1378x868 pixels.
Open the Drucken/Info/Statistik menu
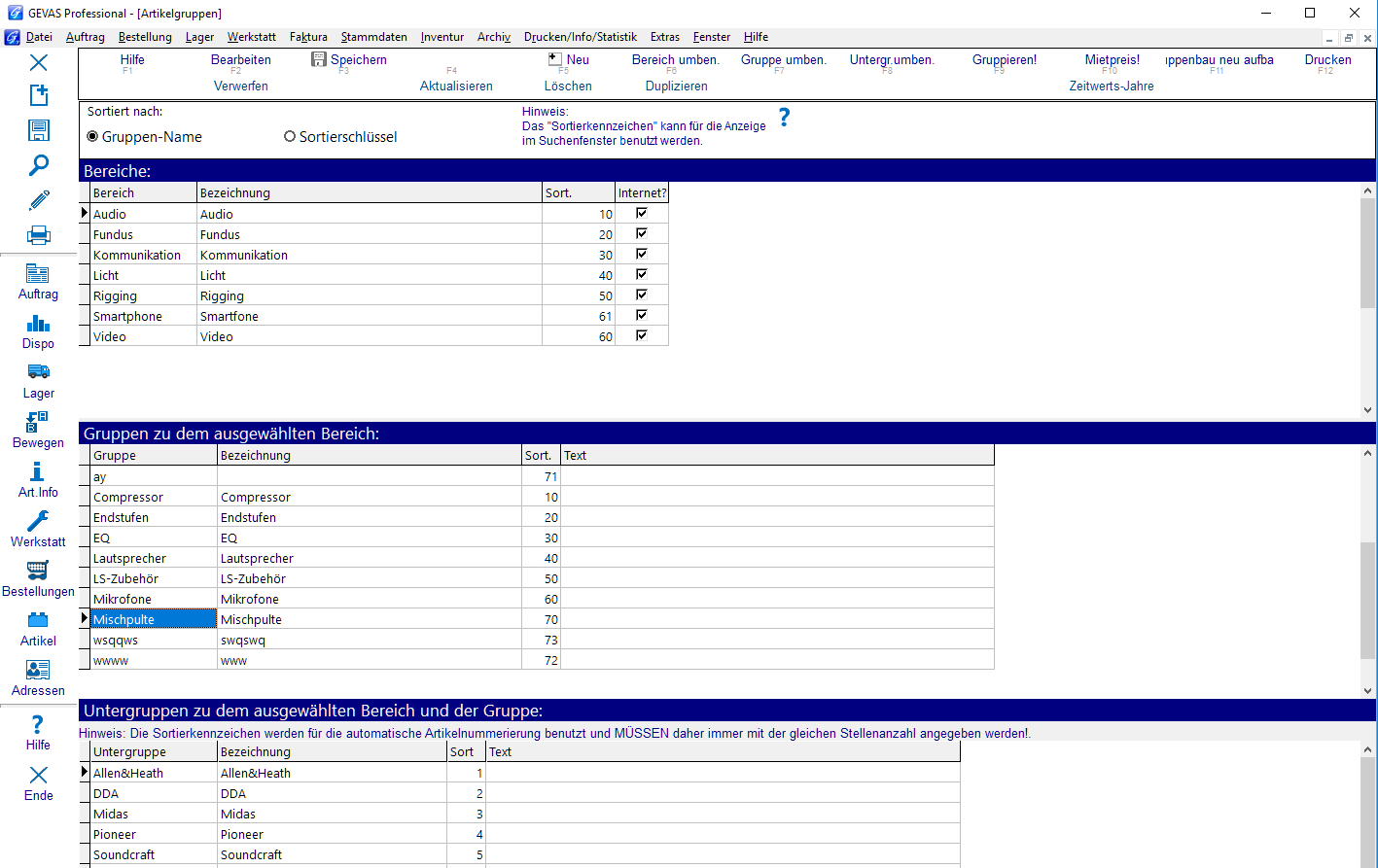(581, 37)
